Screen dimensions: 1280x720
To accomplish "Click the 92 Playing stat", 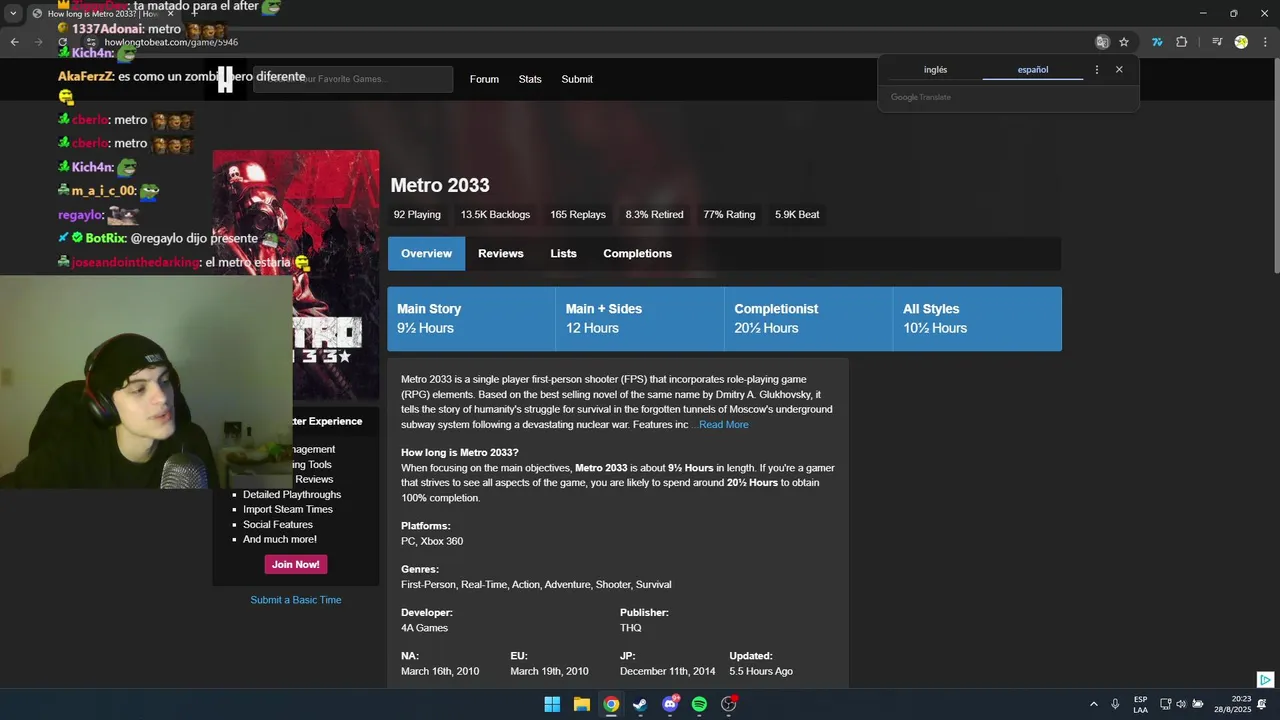I will (417, 215).
